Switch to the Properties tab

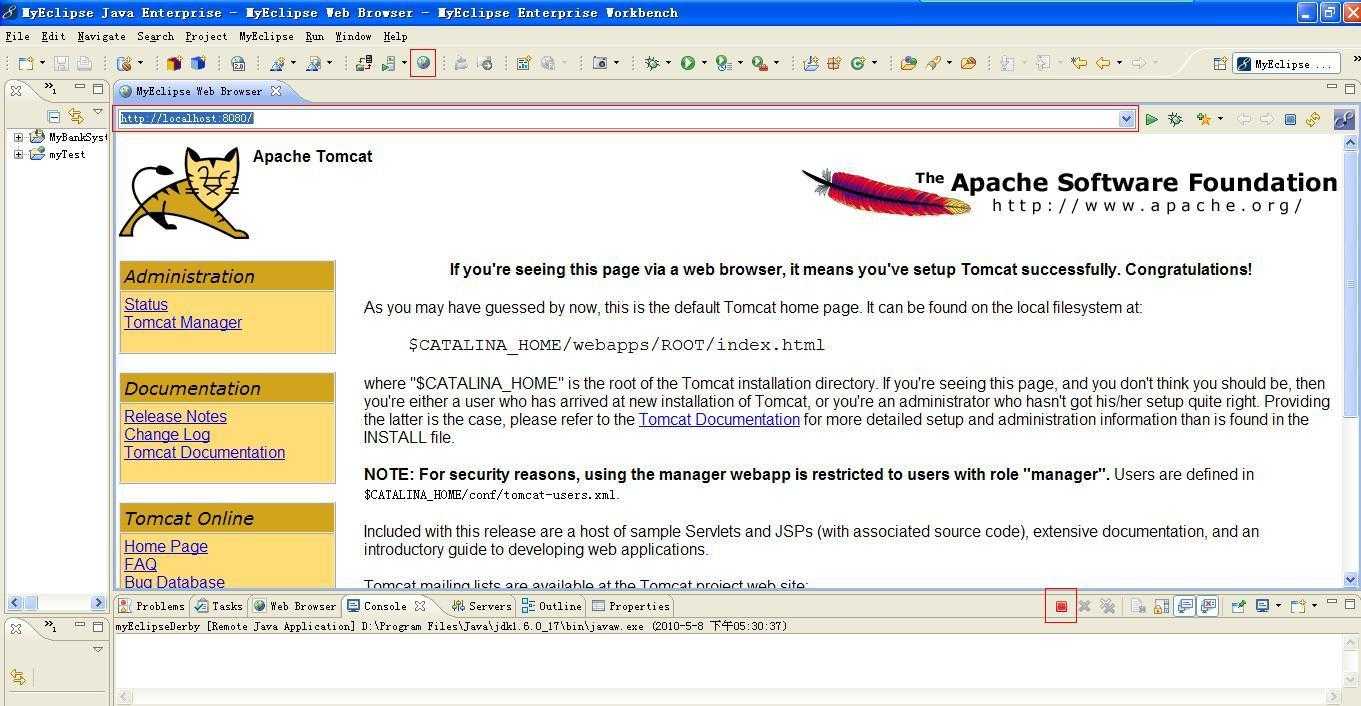(630, 606)
